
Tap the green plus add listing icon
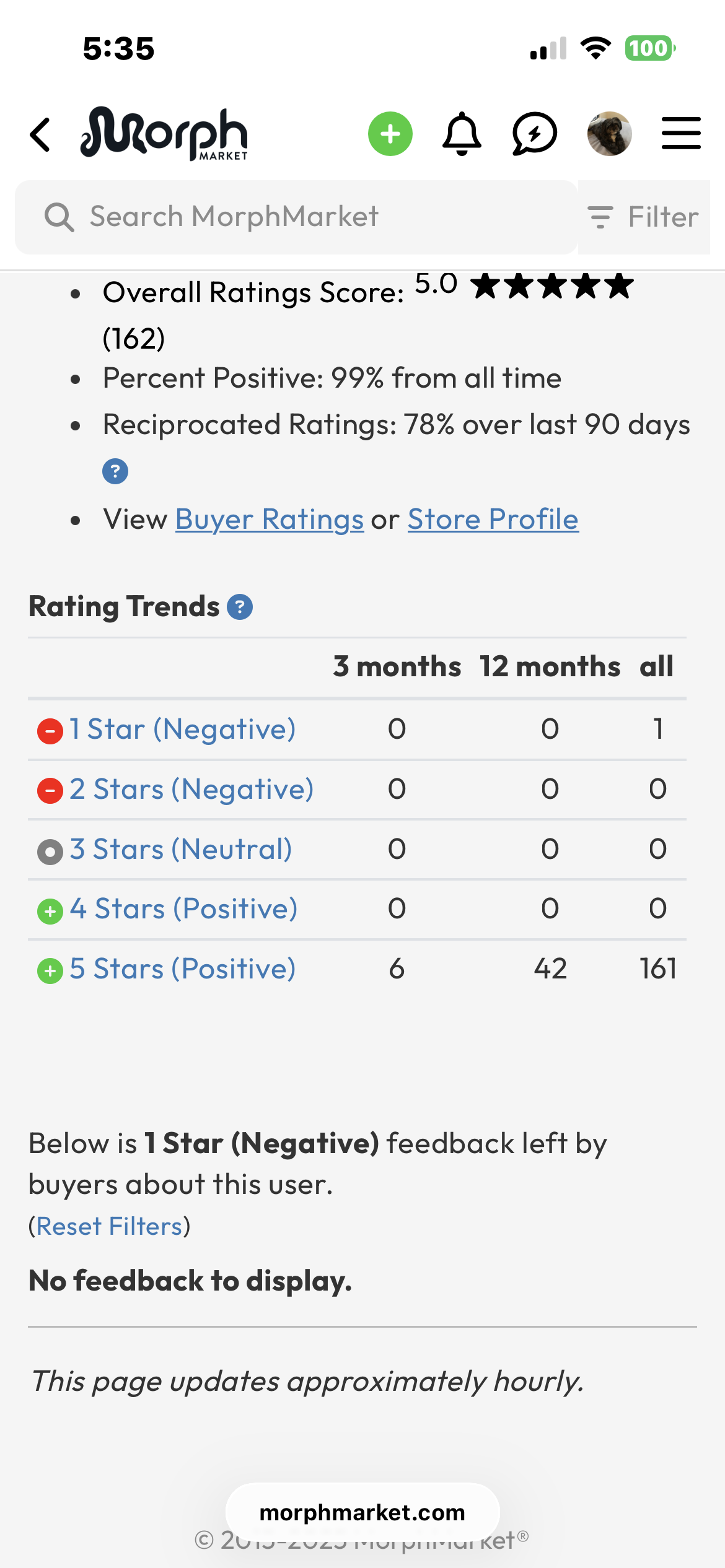click(x=390, y=134)
